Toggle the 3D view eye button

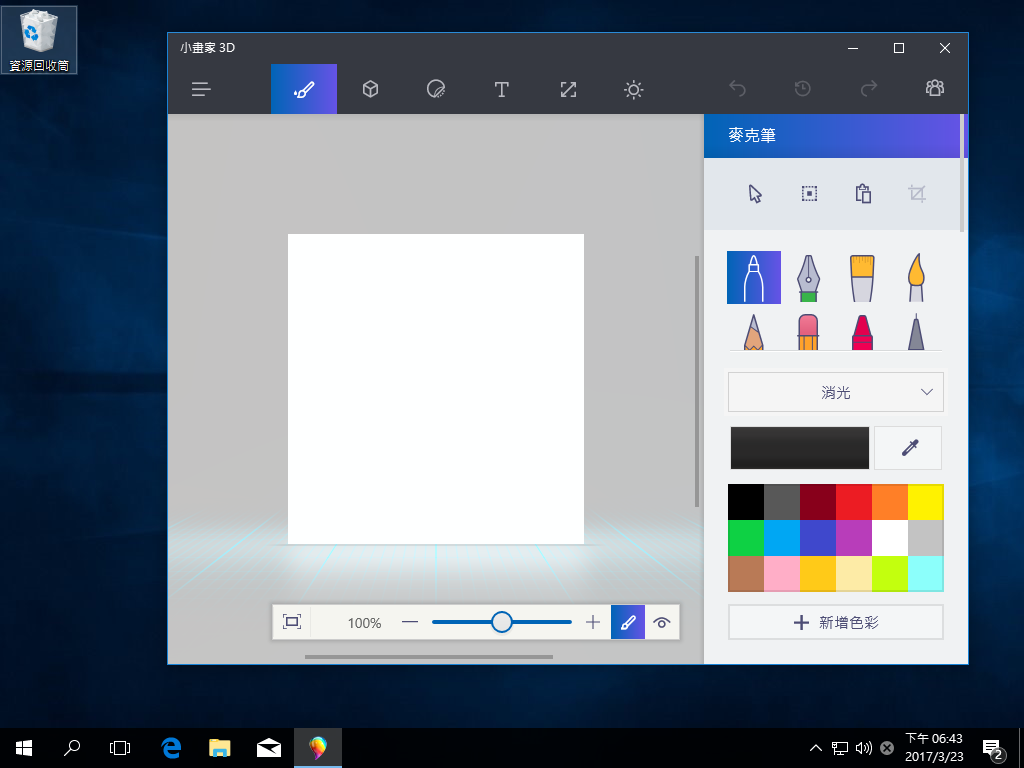coord(661,622)
